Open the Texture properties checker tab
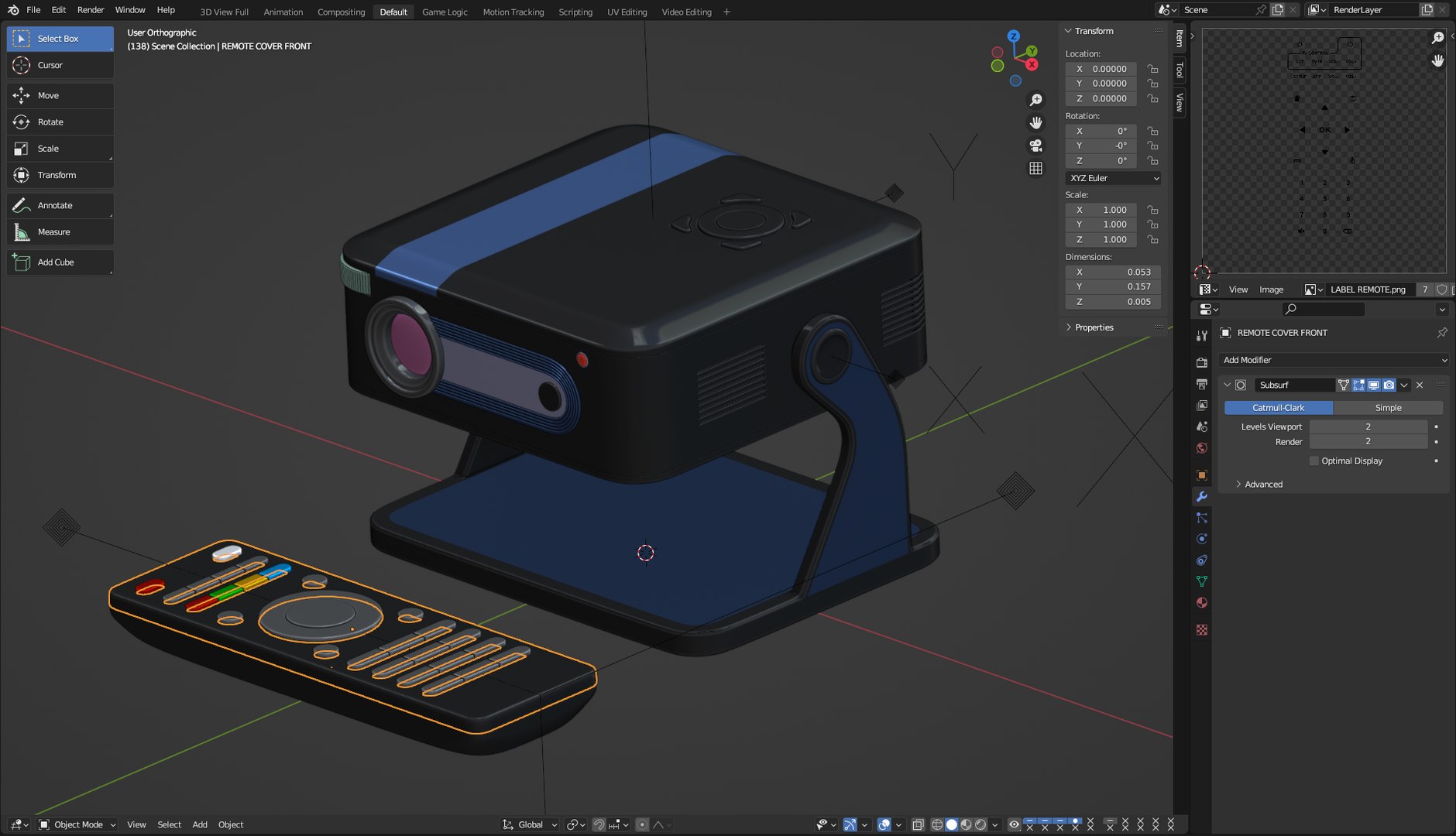Screen dimensions: 1456x836 click(x=1202, y=630)
